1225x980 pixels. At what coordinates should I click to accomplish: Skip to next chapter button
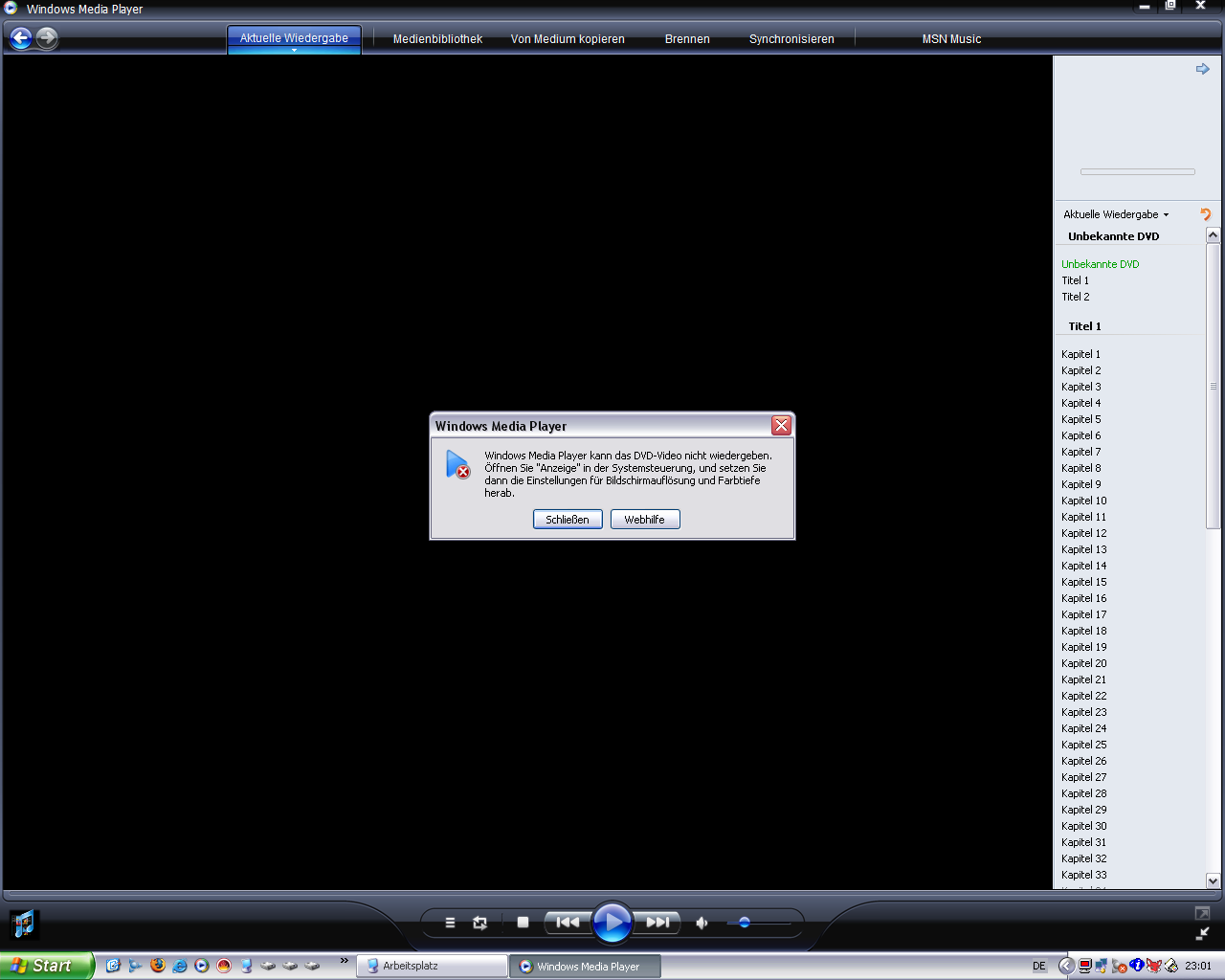coord(658,923)
